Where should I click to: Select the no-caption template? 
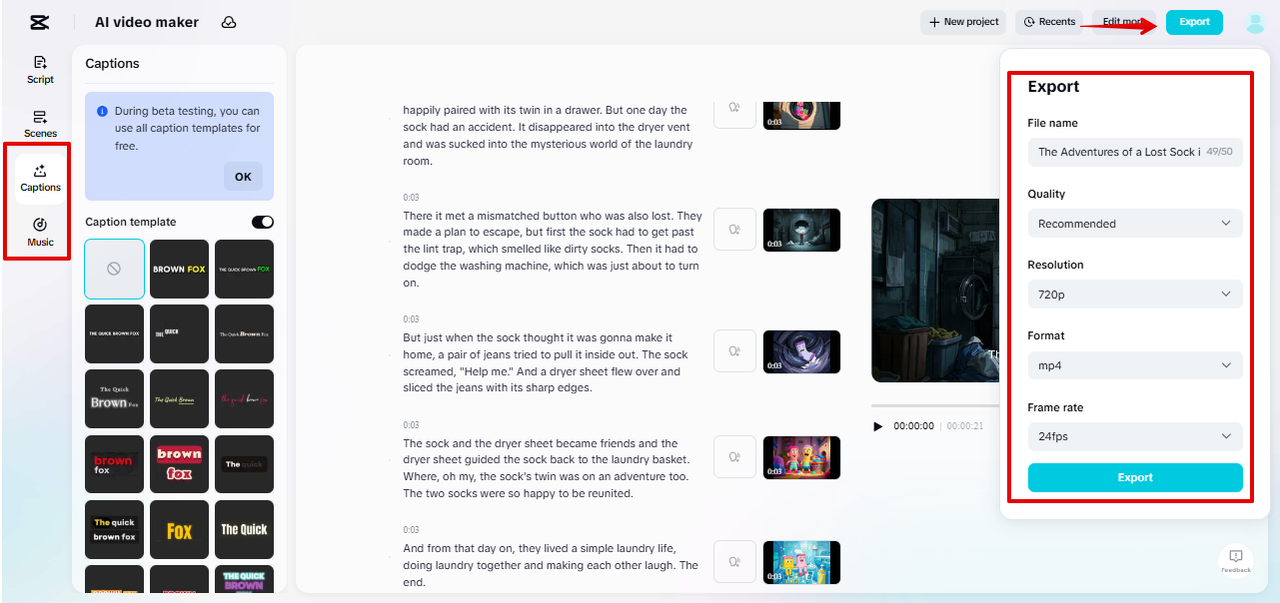114,269
